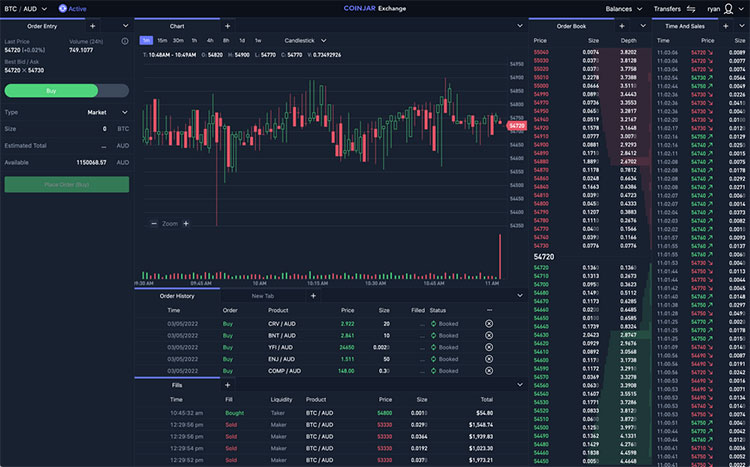Select the Order History tab
This screenshot has height=467, width=750.
tap(177, 296)
